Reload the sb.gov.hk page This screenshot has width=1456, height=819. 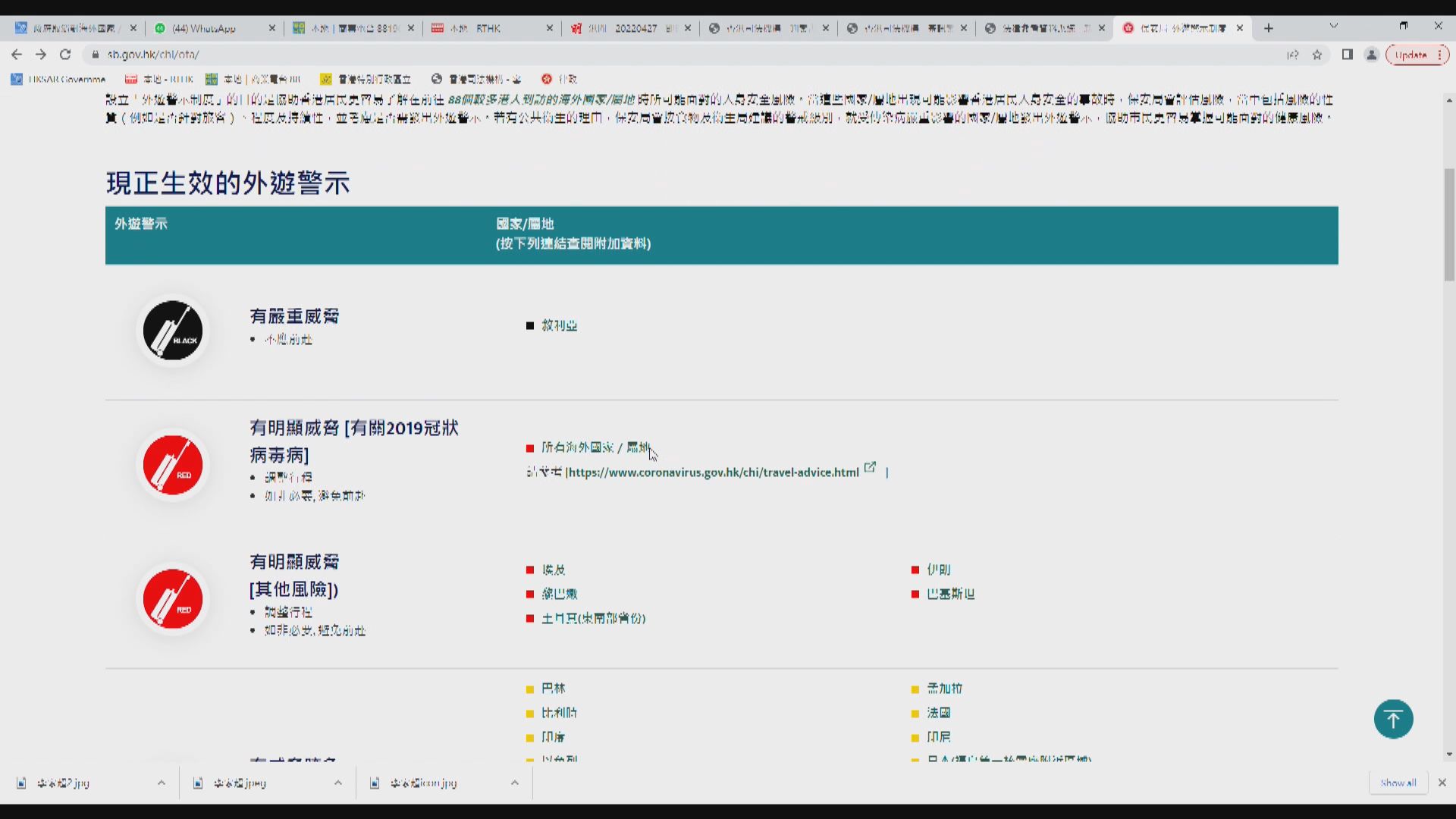tap(65, 54)
